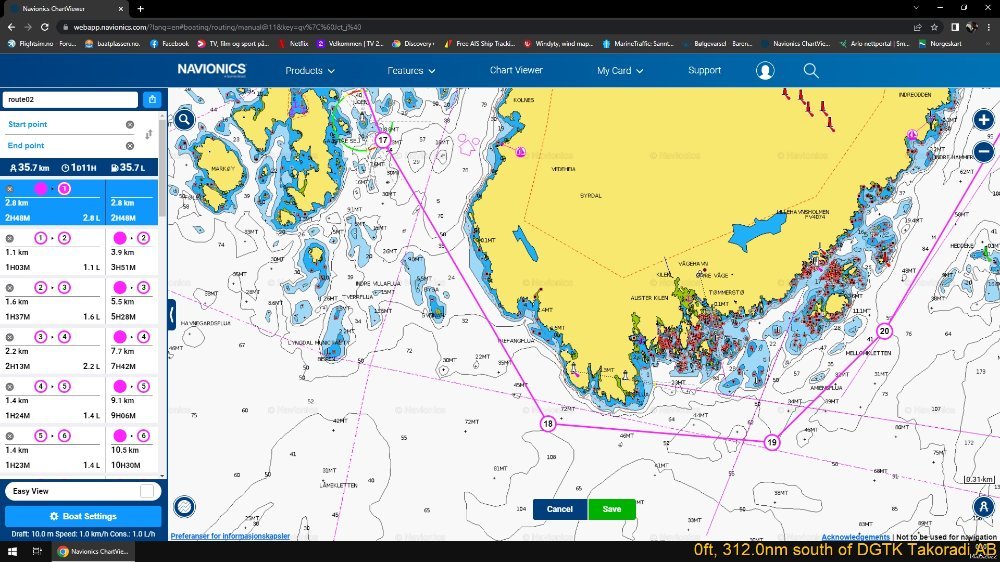The height and width of the screenshot is (562, 1000).
Task: Open Navionics ChartViewer in Windows taskbar
Action: click(93, 551)
